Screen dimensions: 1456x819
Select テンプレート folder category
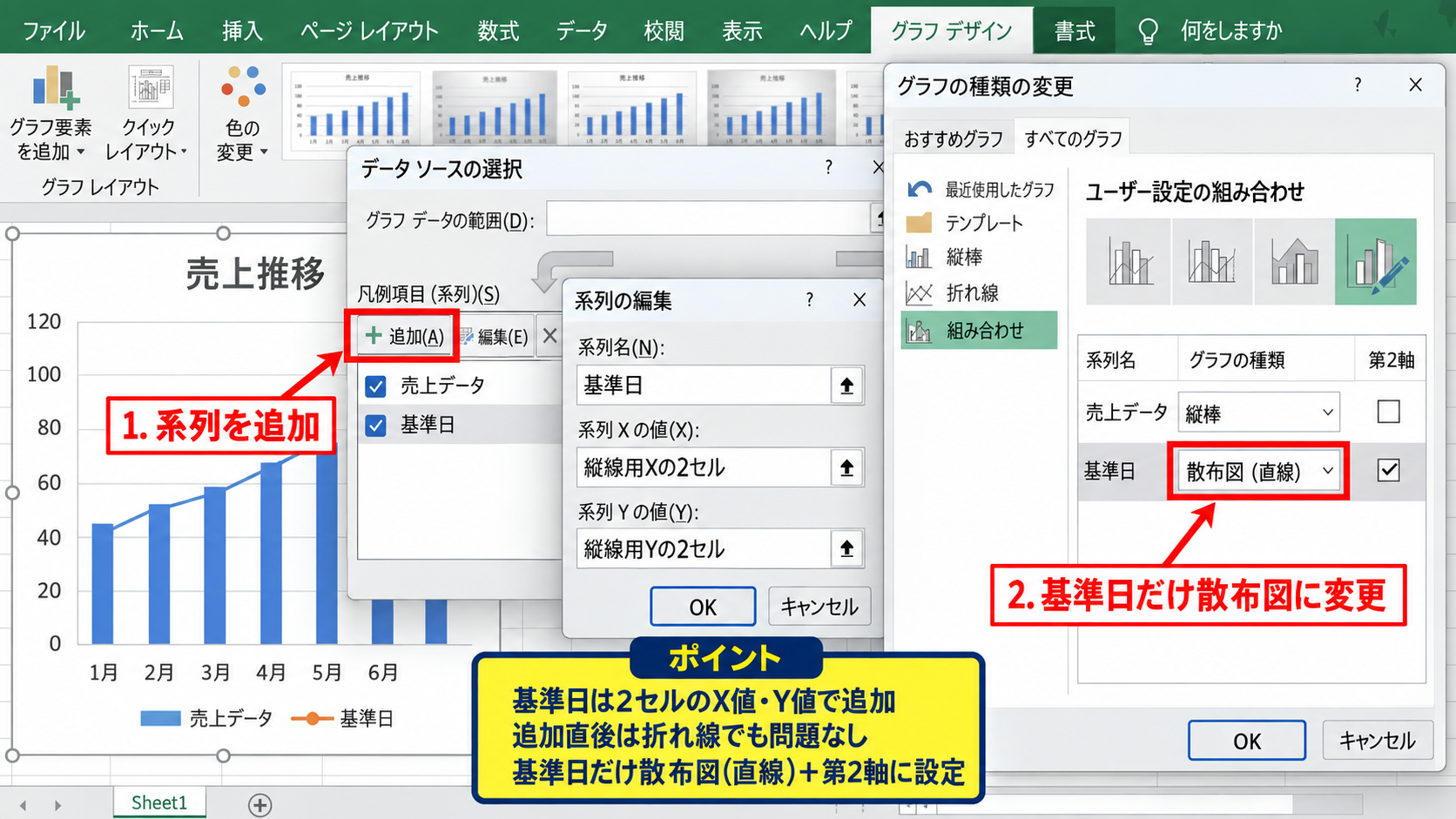(x=964, y=223)
